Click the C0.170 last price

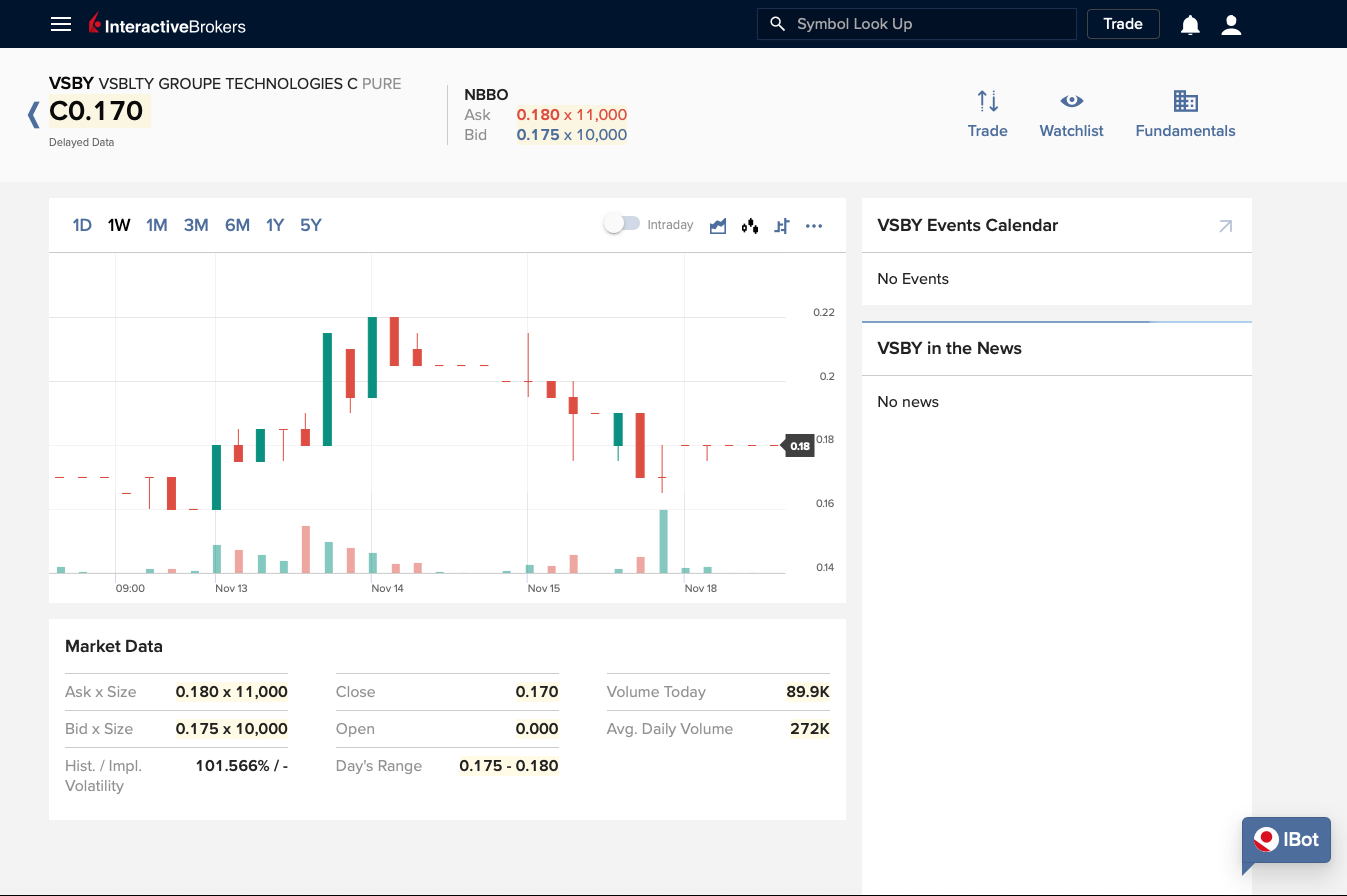coord(97,110)
